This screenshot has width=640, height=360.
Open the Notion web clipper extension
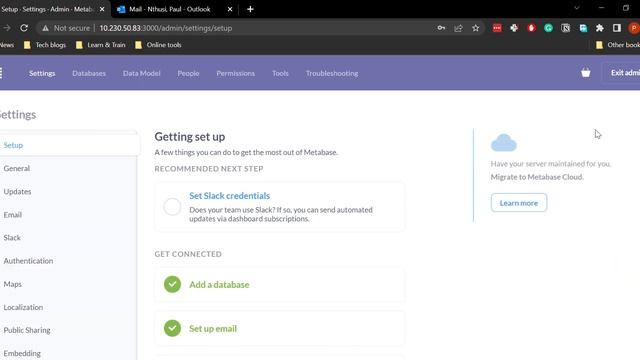pyautogui.click(x=565, y=28)
